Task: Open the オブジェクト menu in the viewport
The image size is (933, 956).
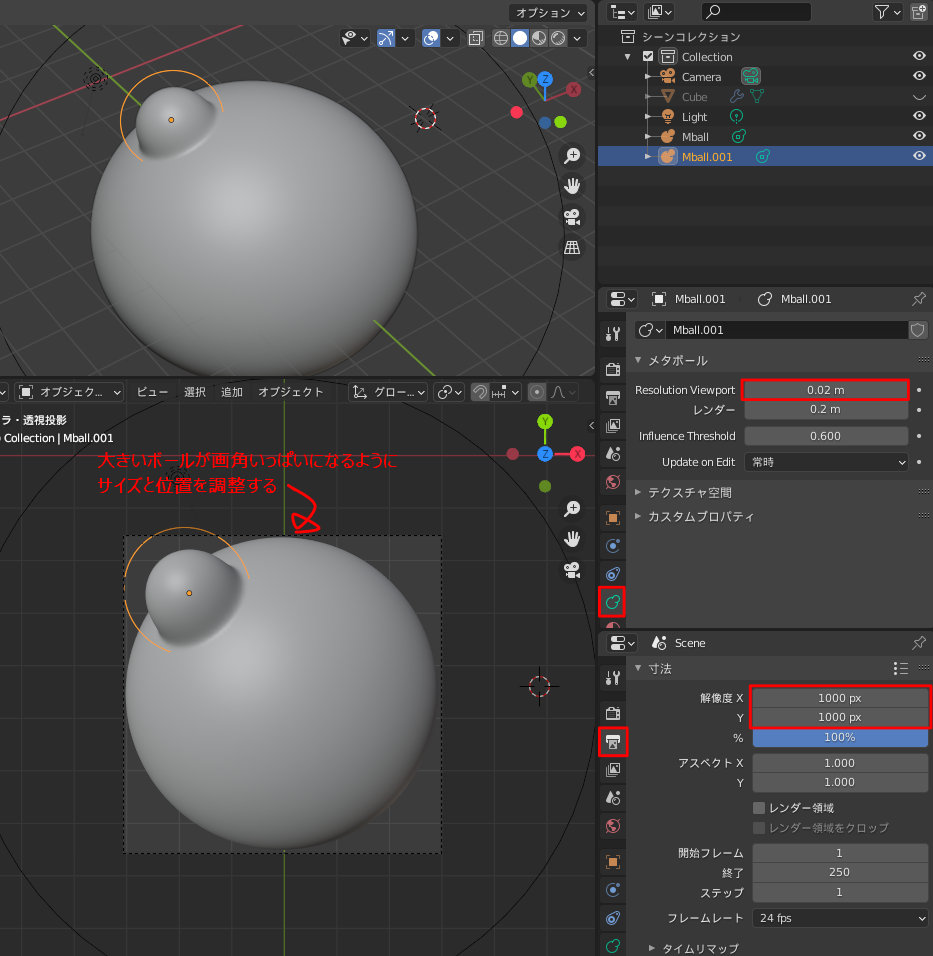Action: click(290, 391)
